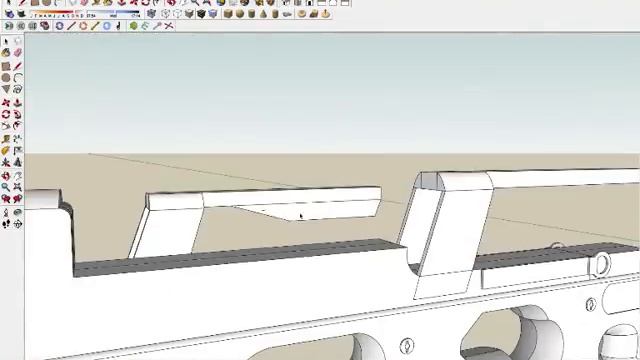Viewport: 640px width, 360px height.
Task: Select the Look Around eye tool
Action: 18,212
